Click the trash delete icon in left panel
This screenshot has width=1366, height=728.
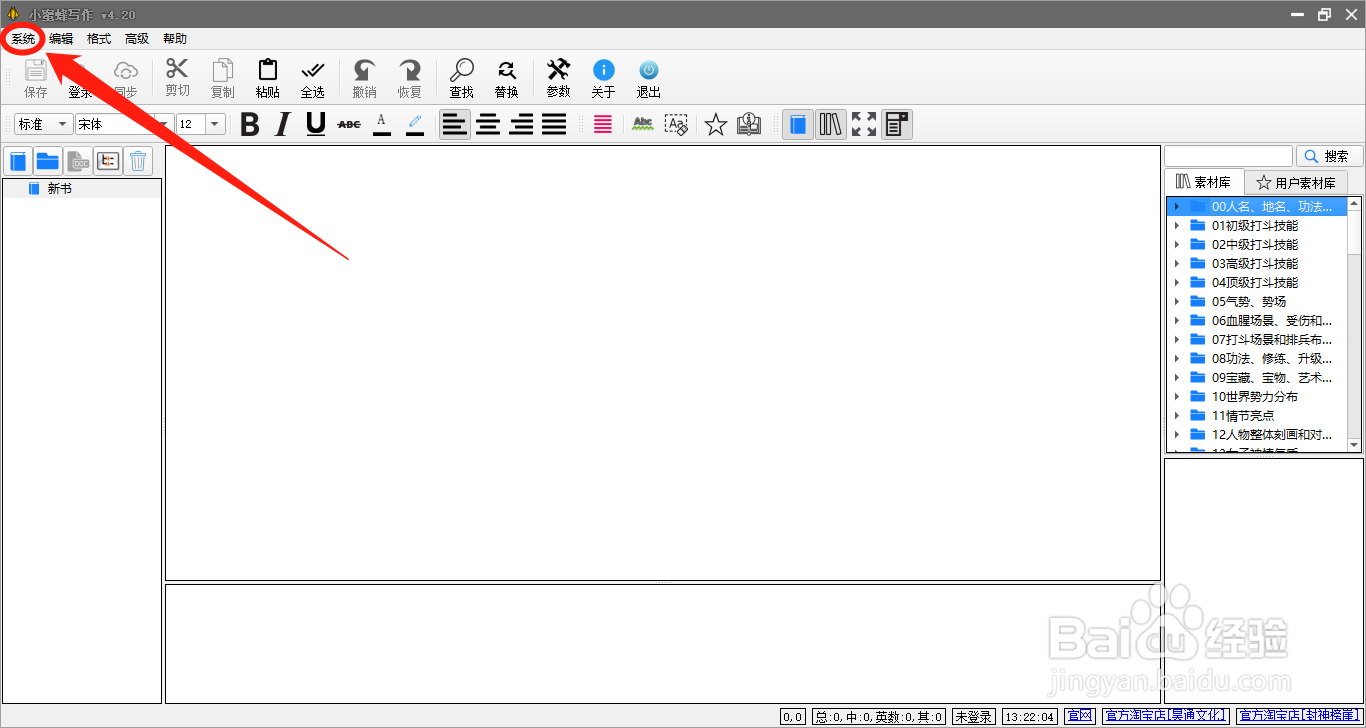coord(139,161)
